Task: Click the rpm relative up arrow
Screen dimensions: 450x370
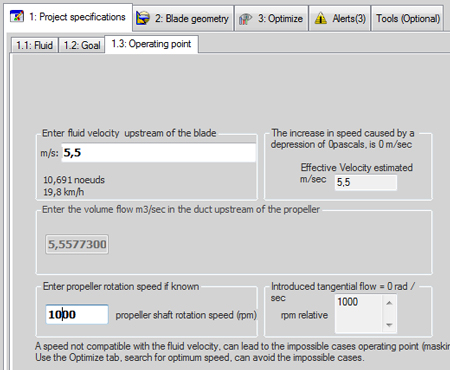Action: (389, 303)
